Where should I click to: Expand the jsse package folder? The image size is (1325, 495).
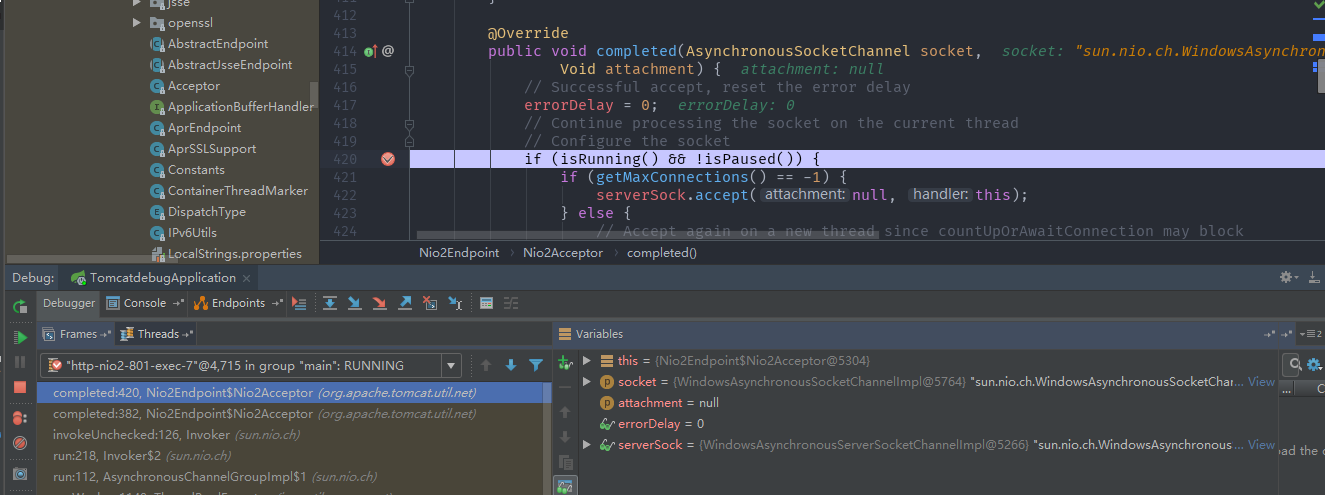click(x=137, y=3)
